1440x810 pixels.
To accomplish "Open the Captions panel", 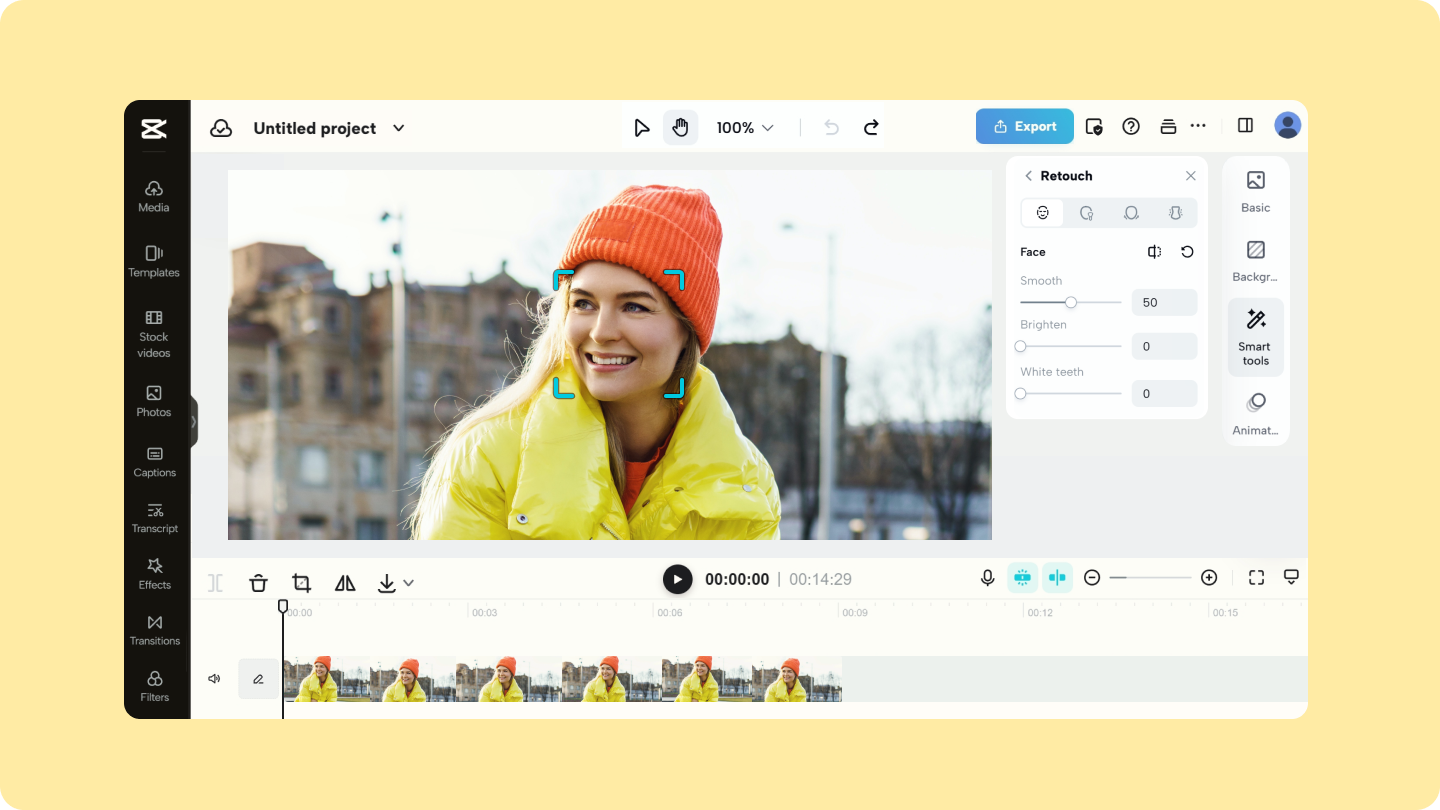I will pos(154,461).
